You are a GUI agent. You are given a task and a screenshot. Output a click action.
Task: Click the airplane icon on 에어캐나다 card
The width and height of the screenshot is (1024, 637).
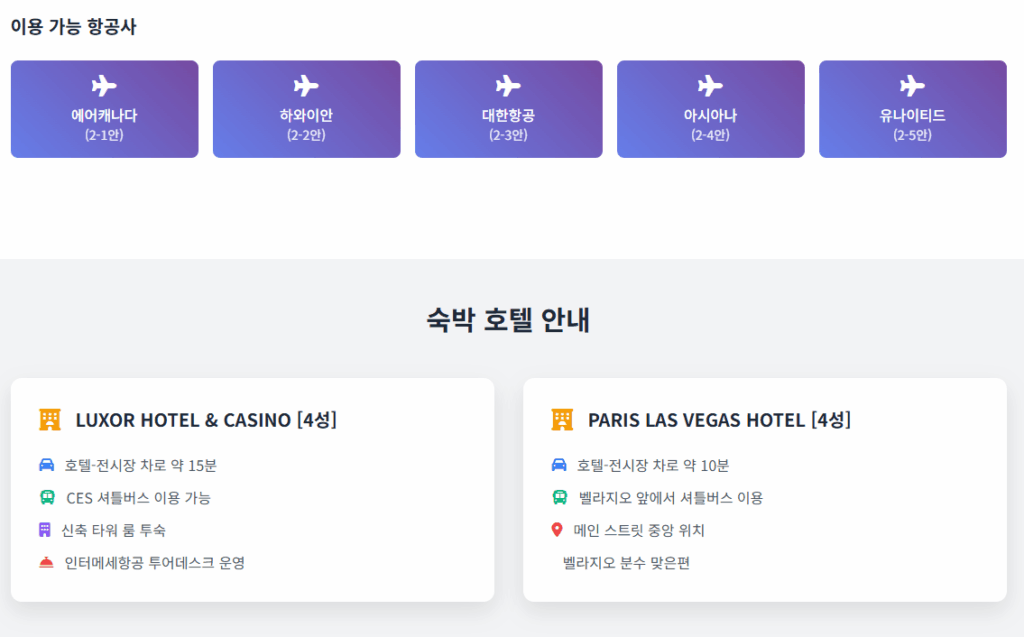pyautogui.click(x=104, y=86)
